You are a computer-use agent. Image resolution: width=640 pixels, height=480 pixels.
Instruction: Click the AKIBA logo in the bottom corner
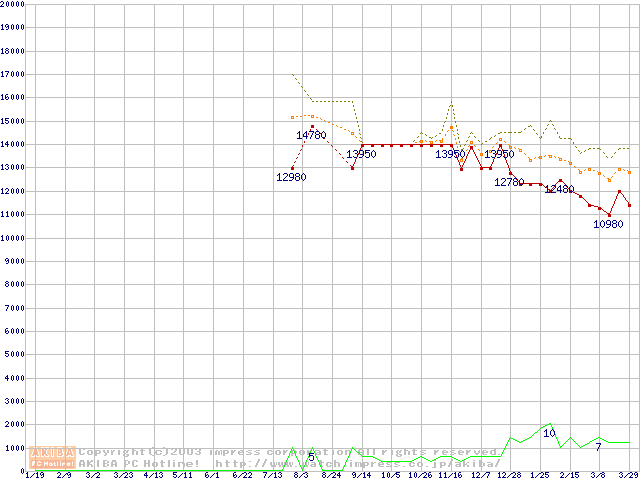point(52,457)
